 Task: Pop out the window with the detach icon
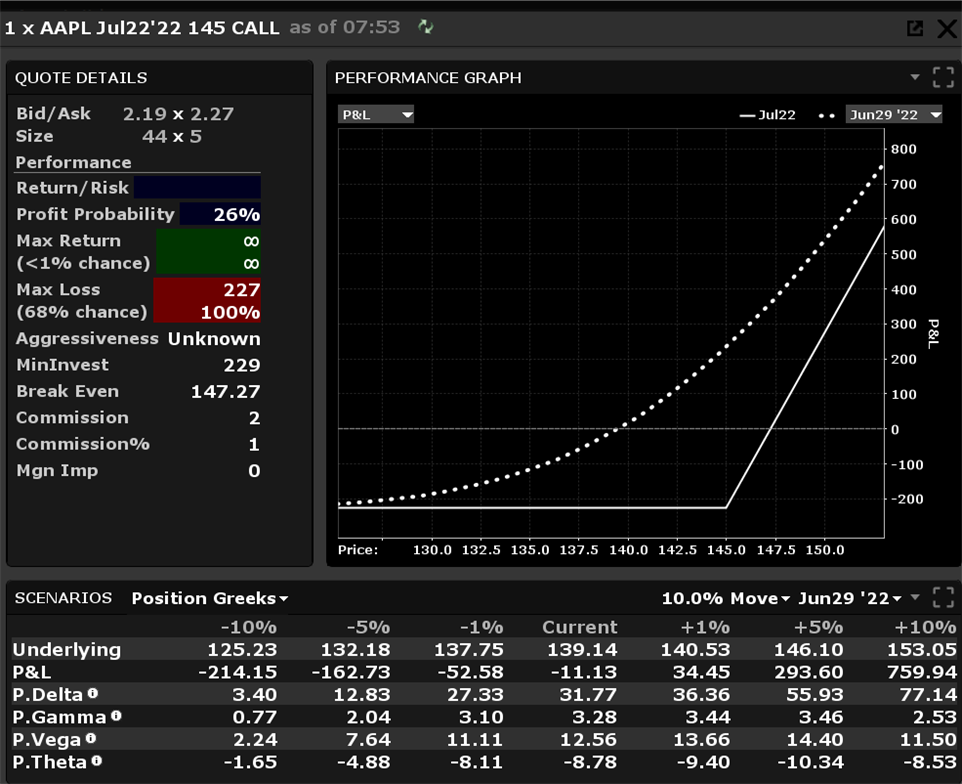pos(915,28)
